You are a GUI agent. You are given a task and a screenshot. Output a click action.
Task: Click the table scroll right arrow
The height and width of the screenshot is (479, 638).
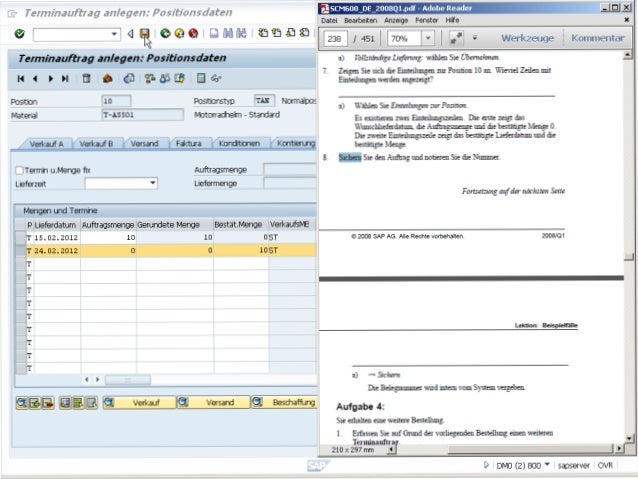click(97, 380)
